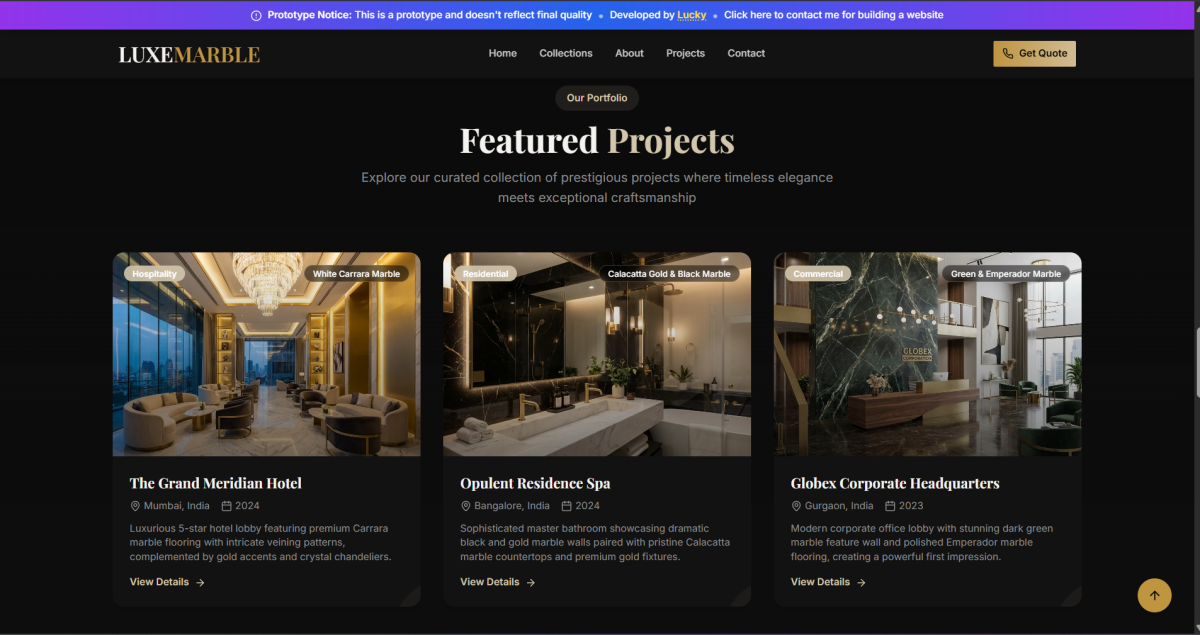Click the calendar icon next to 2023
The image size is (1200, 635).
tap(890, 506)
